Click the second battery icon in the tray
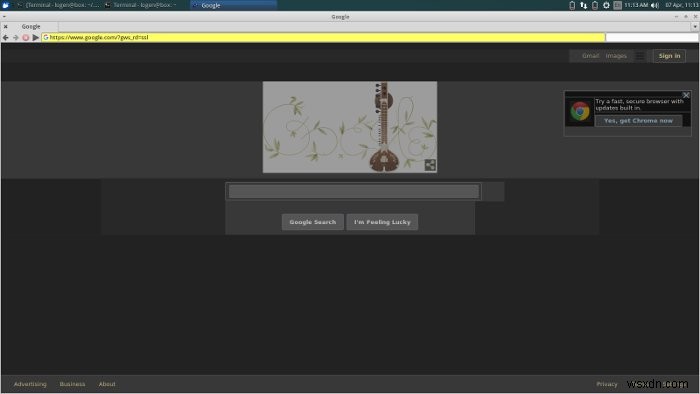 pyautogui.click(x=595, y=5)
